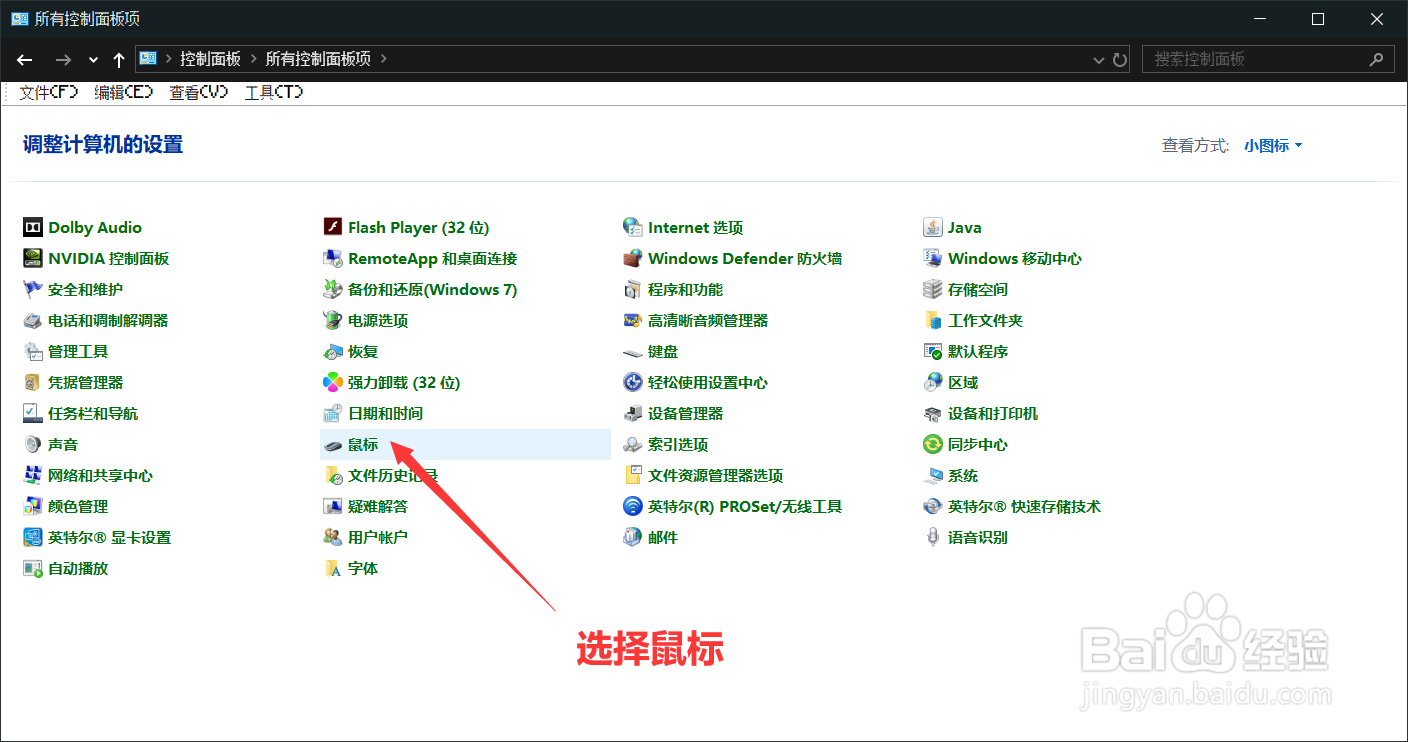Open 高清晰音频管理器 link
The image size is (1408, 742).
click(708, 320)
